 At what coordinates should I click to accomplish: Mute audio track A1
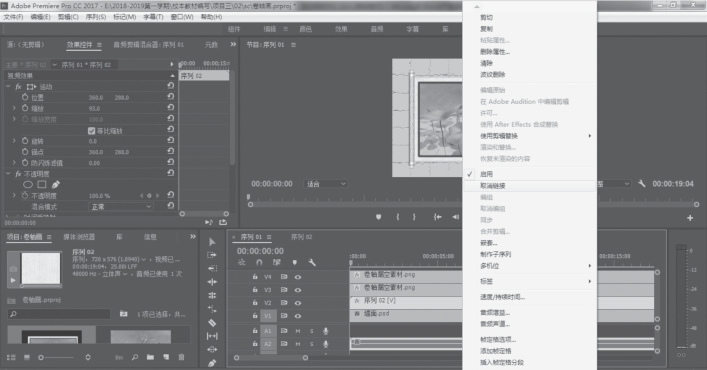click(298, 331)
